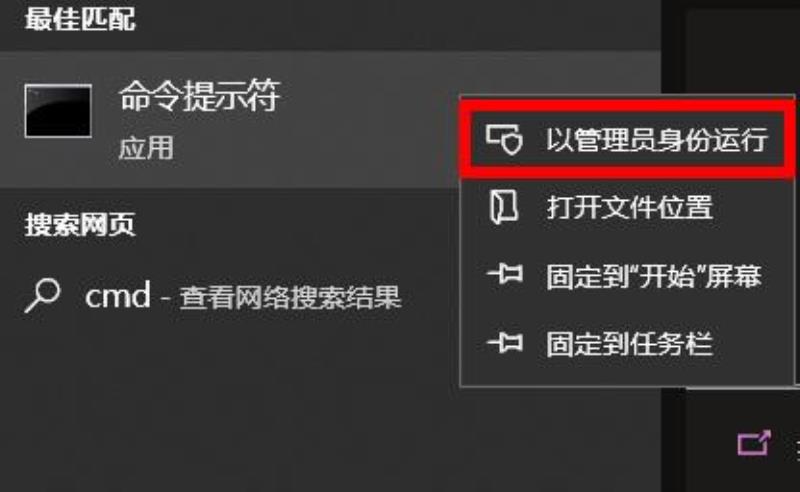Click the shield icon for run as administrator
This screenshot has width=800, height=492.
[504, 139]
